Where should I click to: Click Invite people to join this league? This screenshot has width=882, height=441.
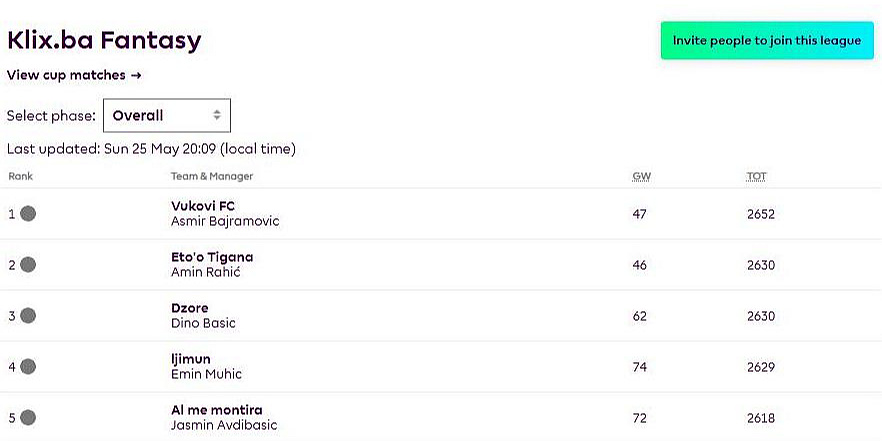(x=766, y=40)
